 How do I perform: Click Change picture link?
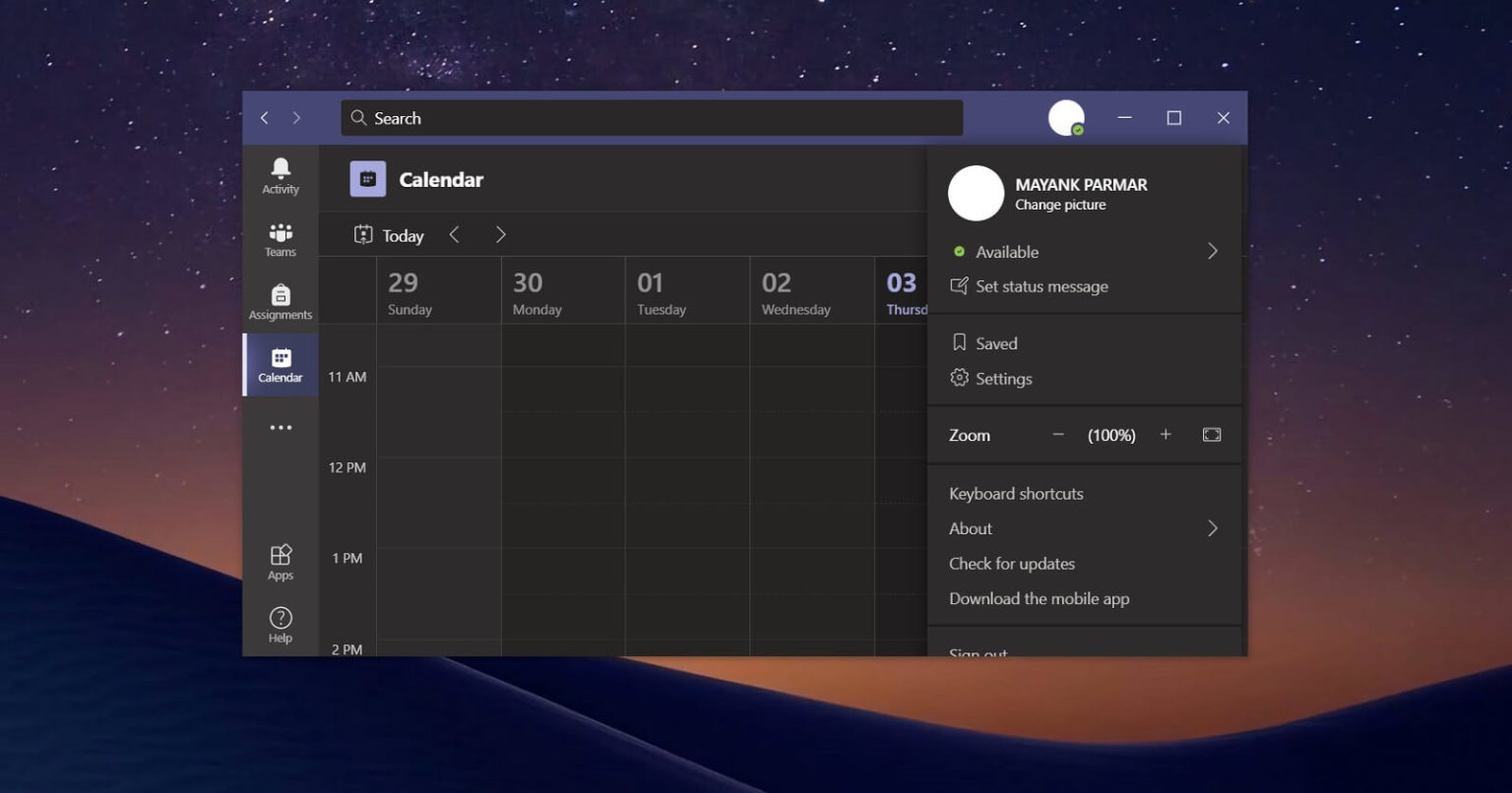click(x=1060, y=205)
